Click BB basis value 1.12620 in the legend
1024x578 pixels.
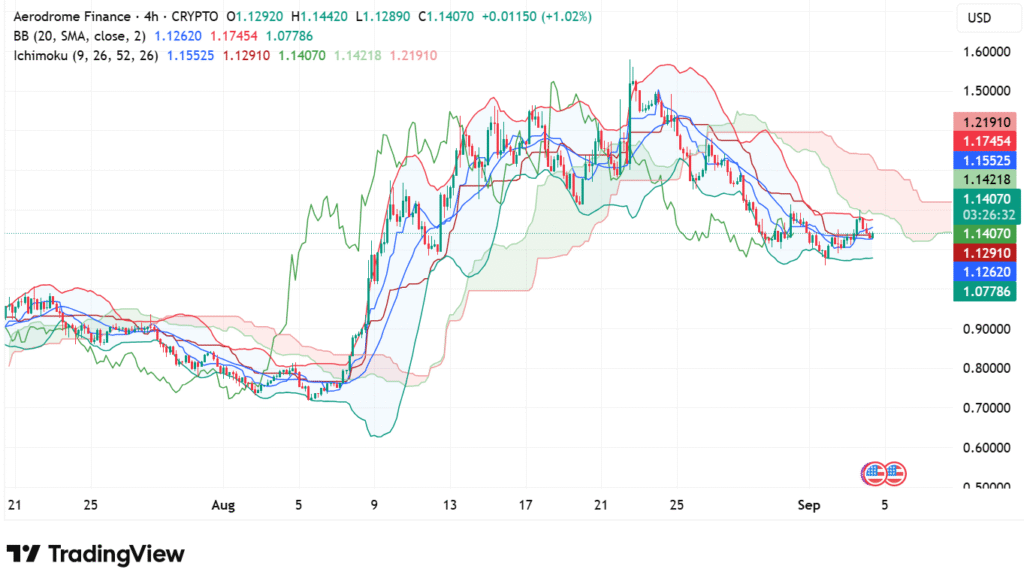[178, 37]
